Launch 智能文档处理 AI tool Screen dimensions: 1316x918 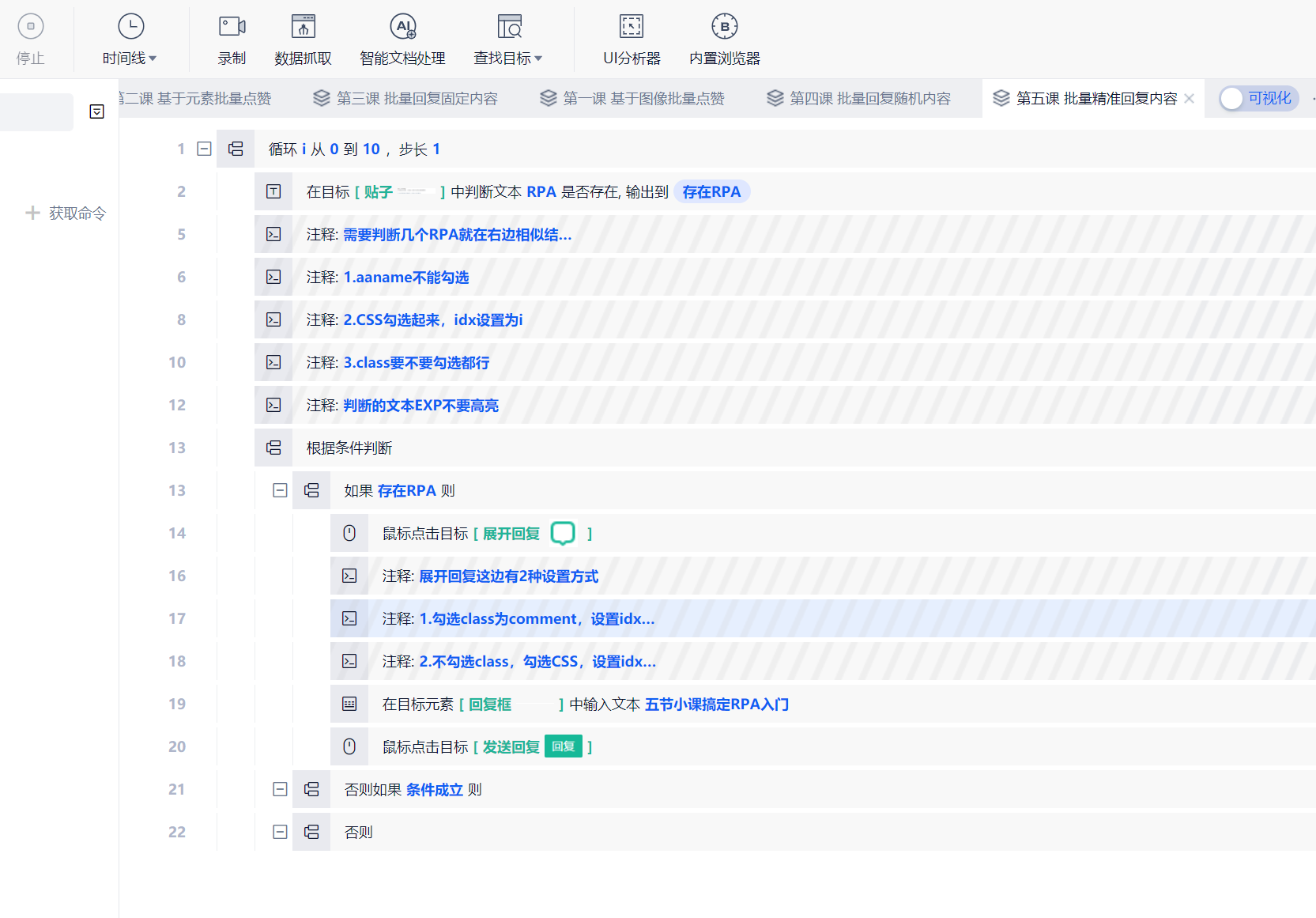coord(403,26)
